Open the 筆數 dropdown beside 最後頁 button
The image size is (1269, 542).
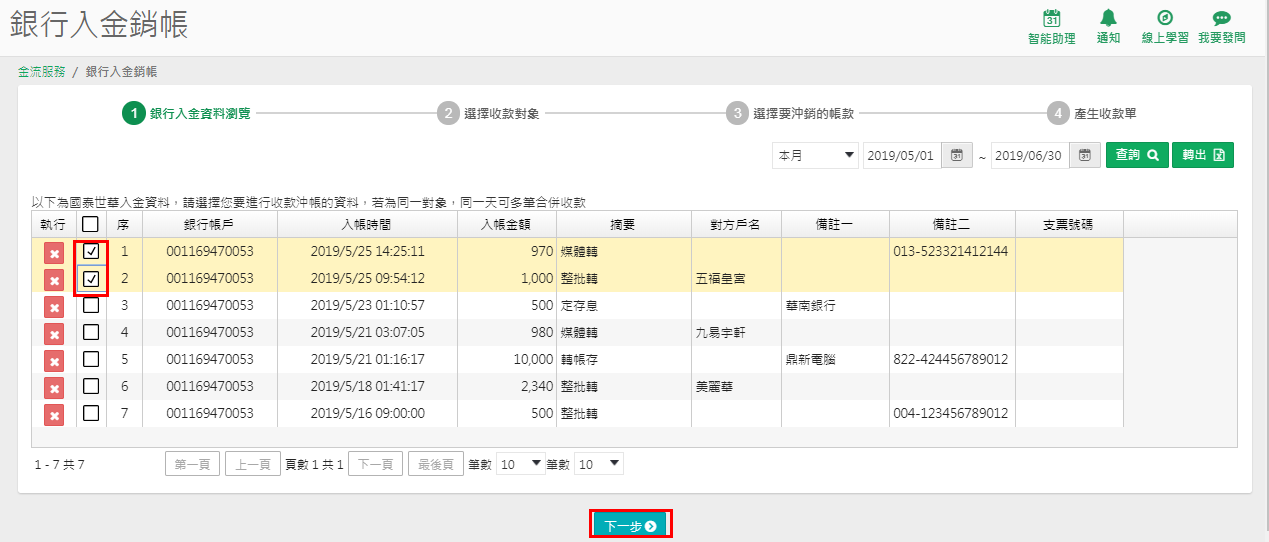tap(520, 464)
